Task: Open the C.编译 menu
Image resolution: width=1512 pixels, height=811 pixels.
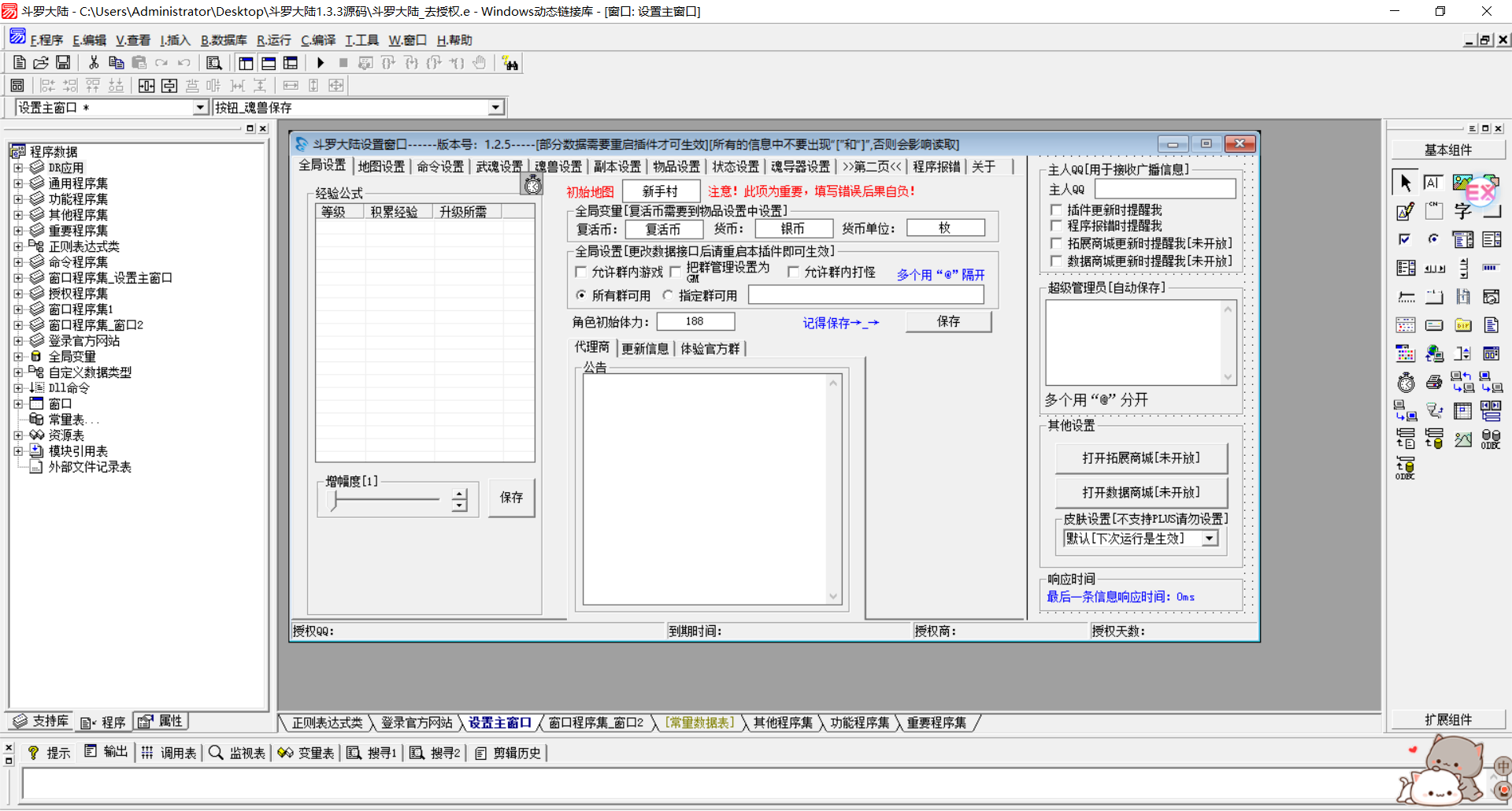Action: [x=318, y=40]
